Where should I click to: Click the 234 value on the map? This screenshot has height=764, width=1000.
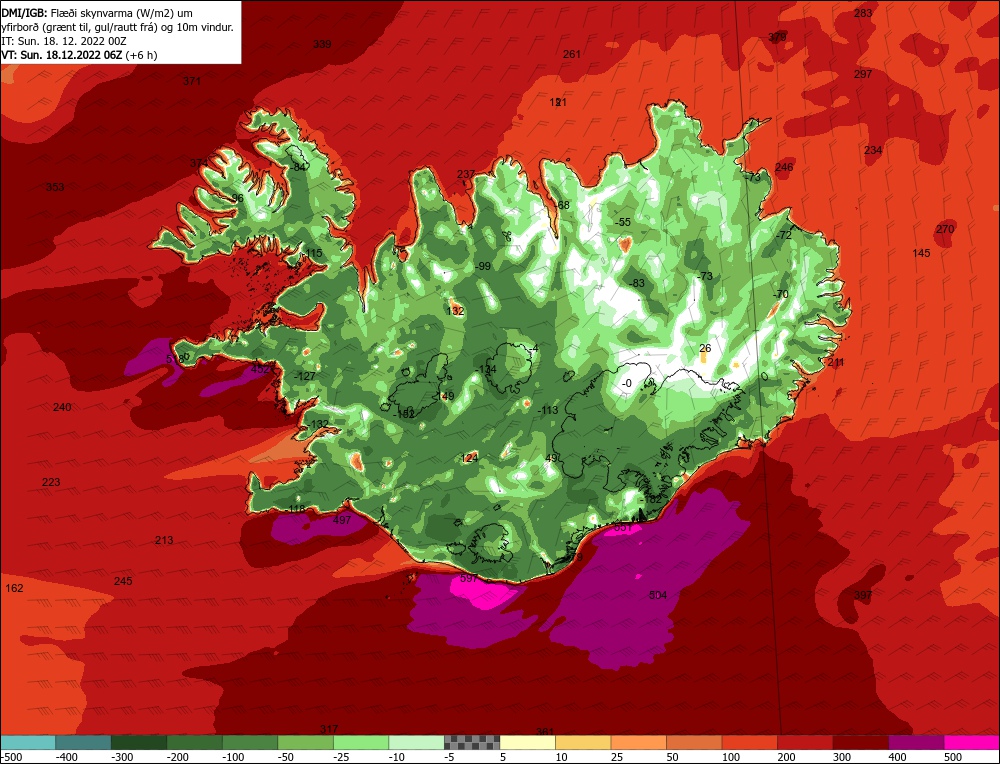[x=873, y=150]
